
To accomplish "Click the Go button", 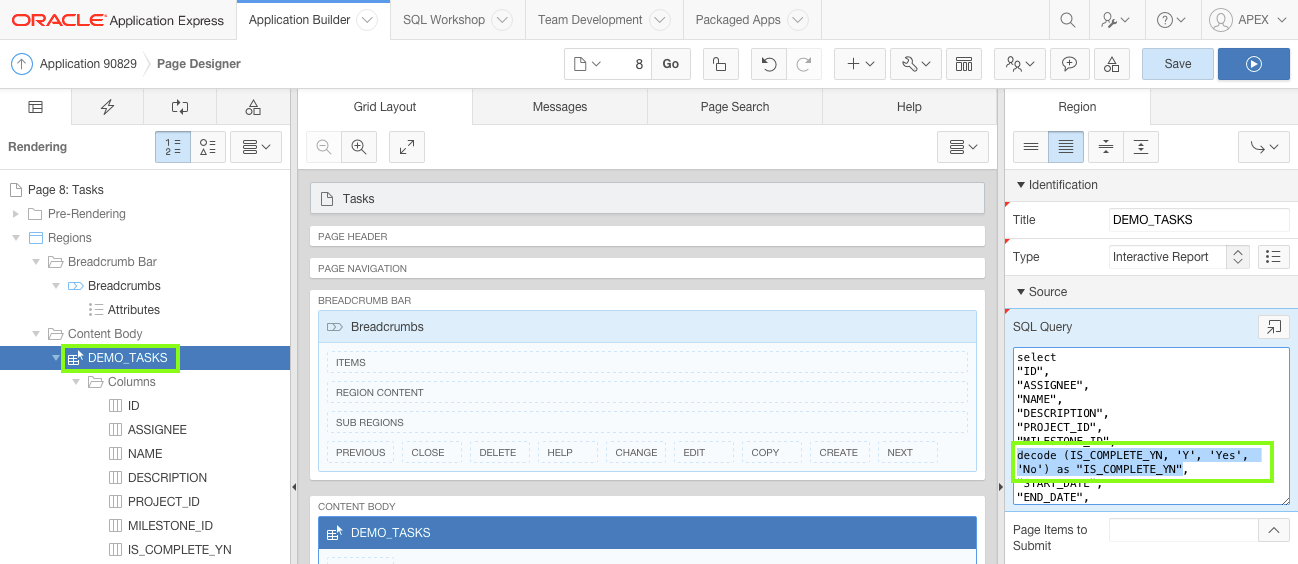I will tap(670, 64).
